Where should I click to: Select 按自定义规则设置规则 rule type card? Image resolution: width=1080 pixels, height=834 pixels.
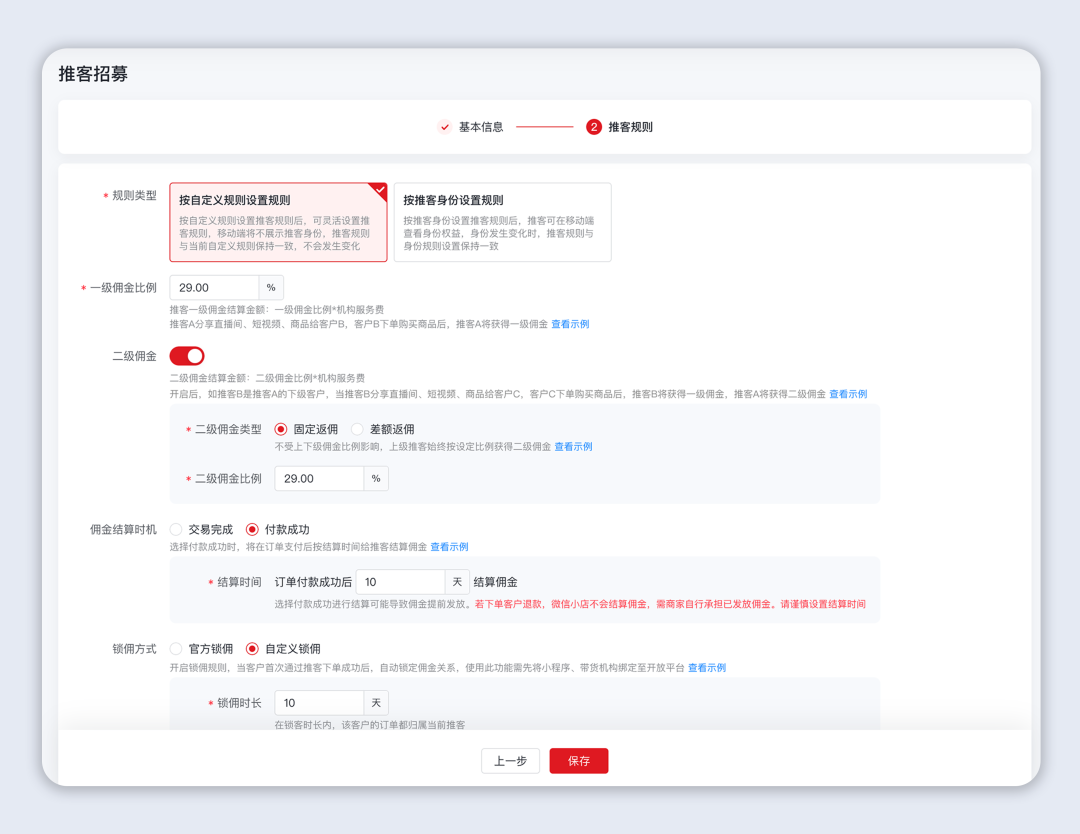(x=278, y=222)
